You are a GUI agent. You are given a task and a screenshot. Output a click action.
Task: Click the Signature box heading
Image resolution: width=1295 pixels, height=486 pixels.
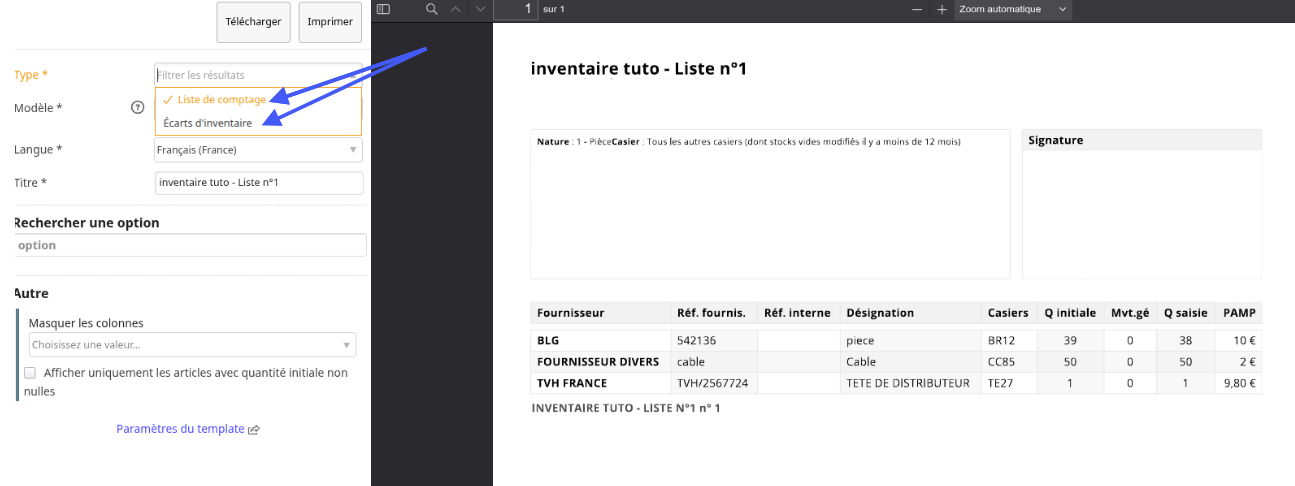coord(1055,140)
